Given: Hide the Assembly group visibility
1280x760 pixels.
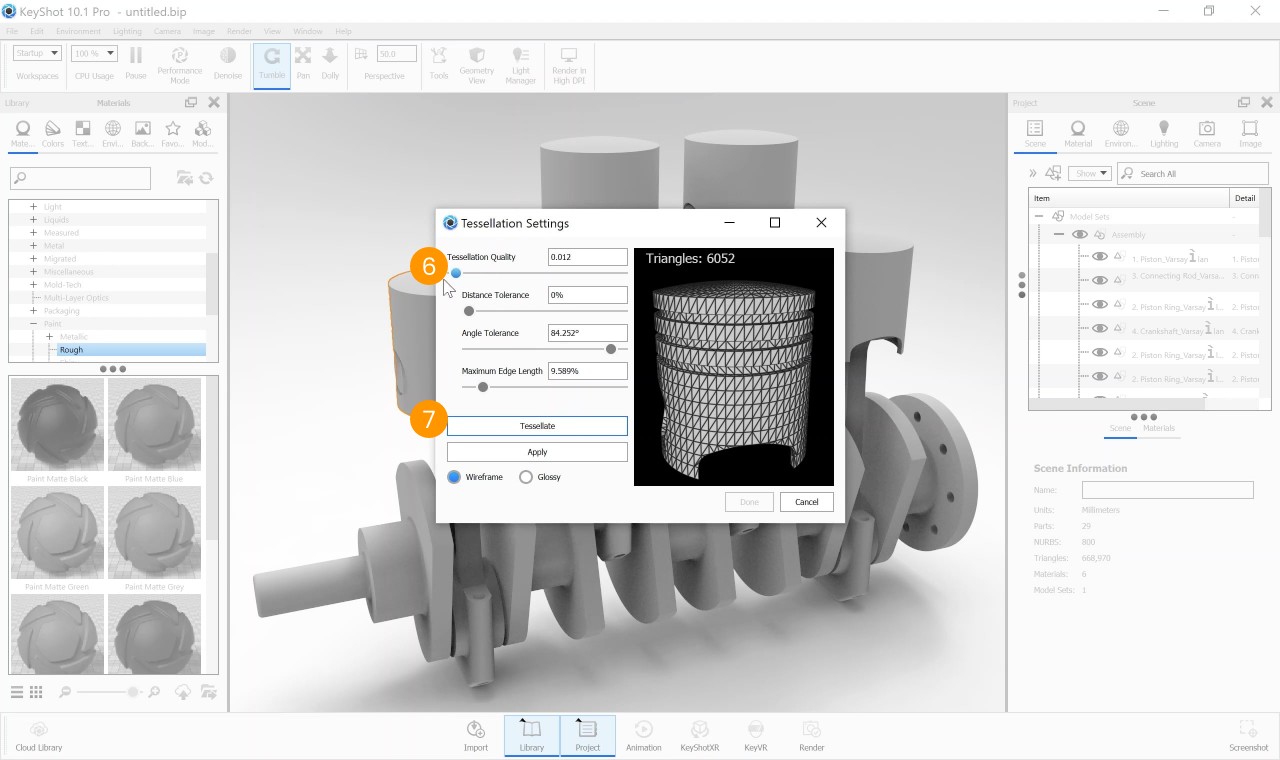Looking at the screenshot, I should point(1080,235).
